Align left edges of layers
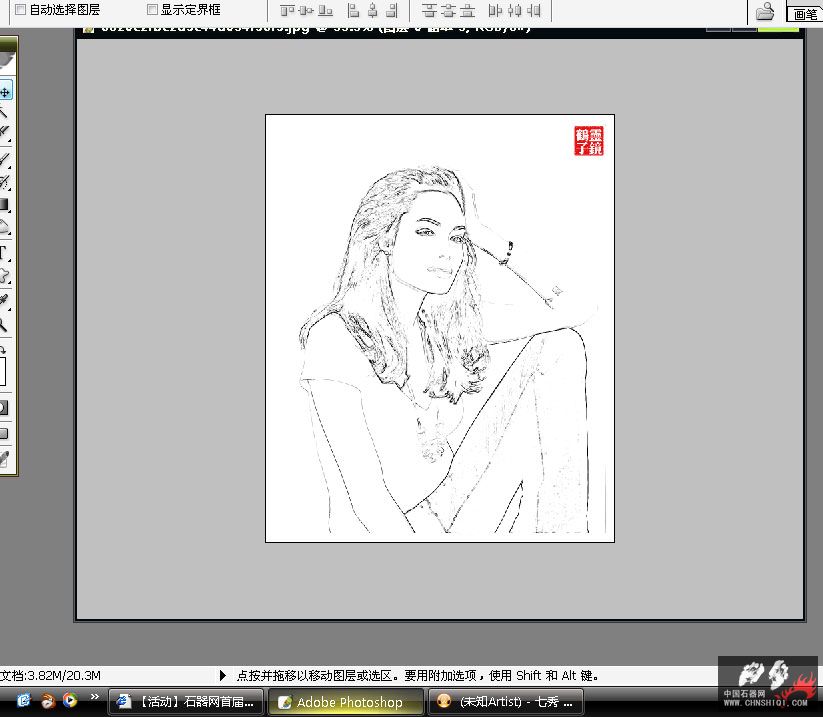The width and height of the screenshot is (823, 717). click(x=353, y=10)
